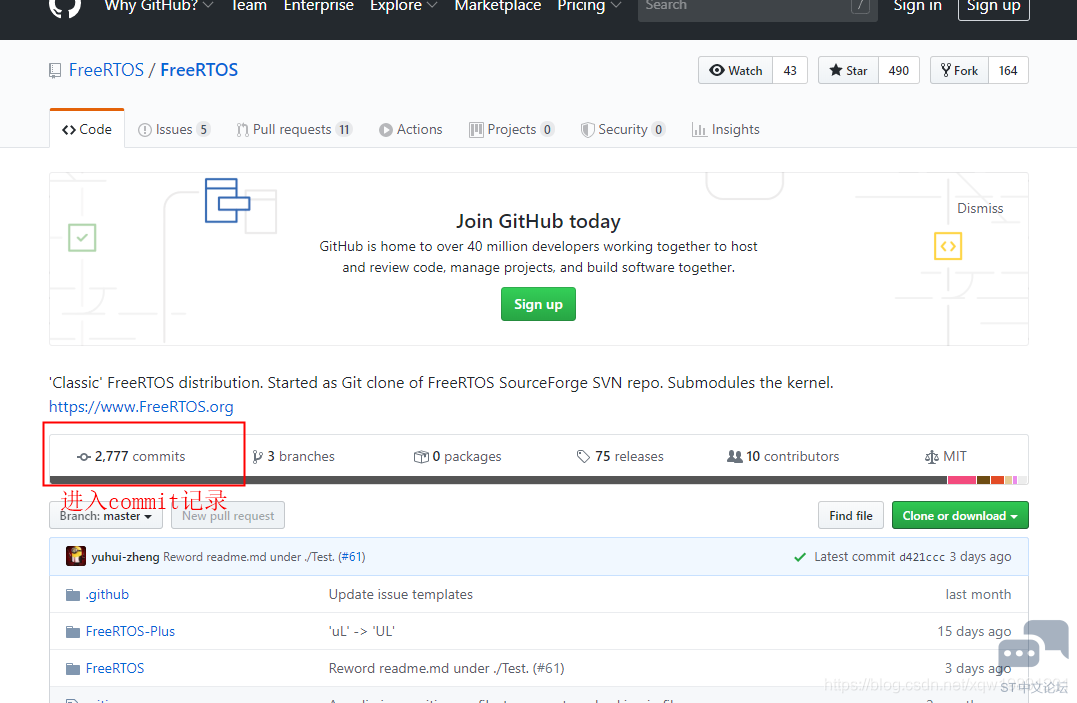The height and width of the screenshot is (703, 1077).
Task: Open the FreeRTOS folder in file list
Action: [x=115, y=668]
